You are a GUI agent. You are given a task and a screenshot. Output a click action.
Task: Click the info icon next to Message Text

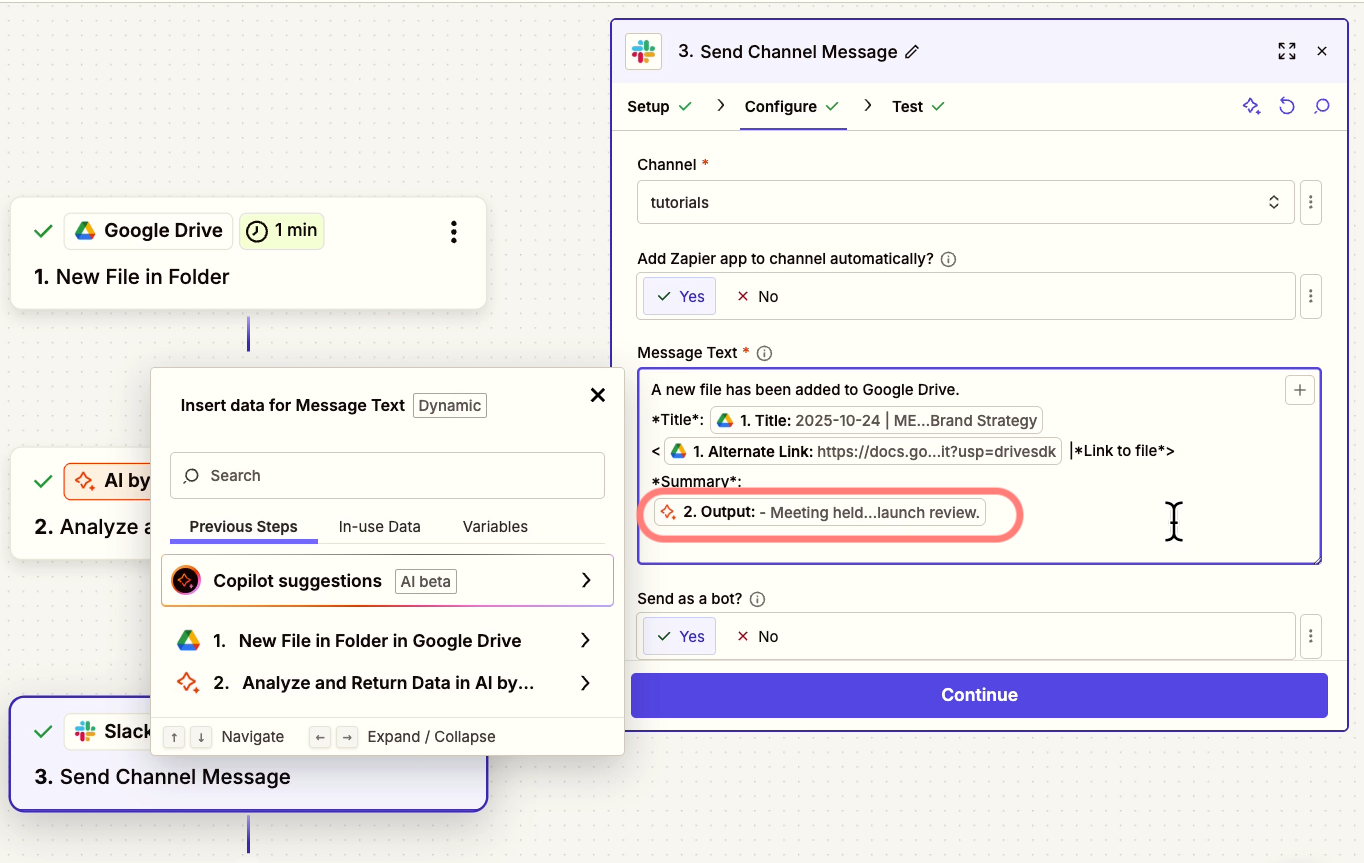coord(764,353)
